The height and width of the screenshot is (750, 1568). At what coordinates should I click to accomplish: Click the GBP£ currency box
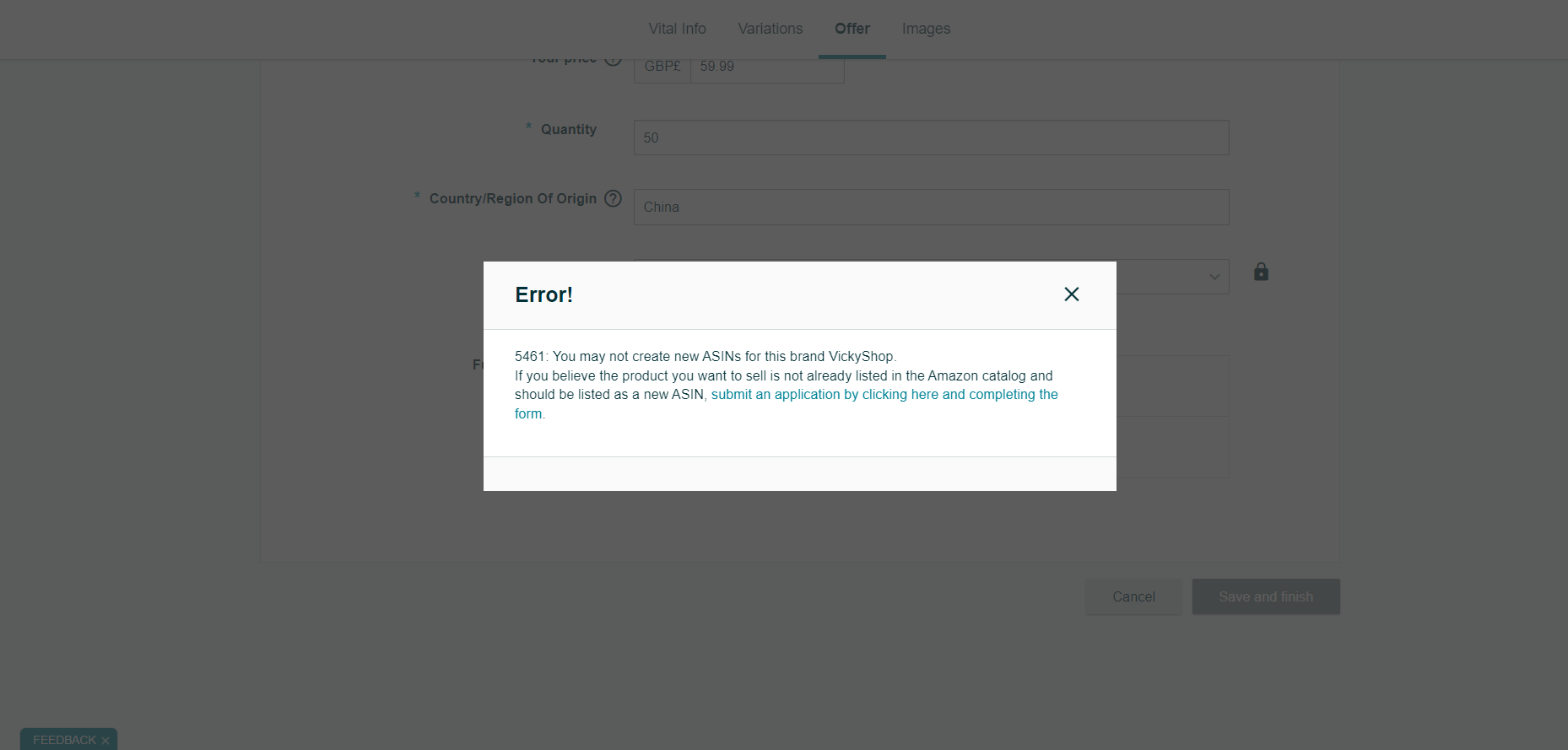662,67
